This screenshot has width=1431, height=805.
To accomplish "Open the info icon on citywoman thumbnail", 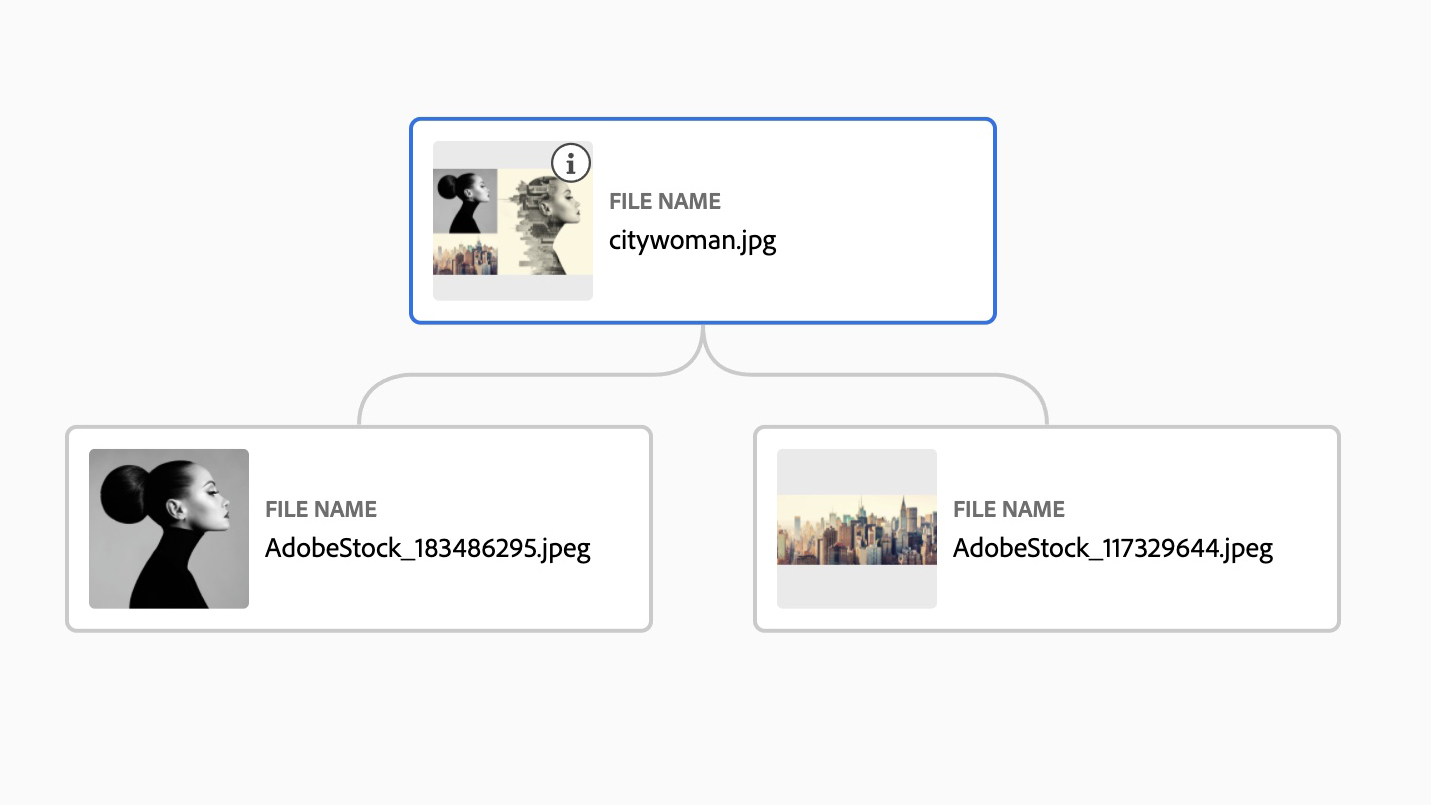I will pyautogui.click(x=571, y=163).
